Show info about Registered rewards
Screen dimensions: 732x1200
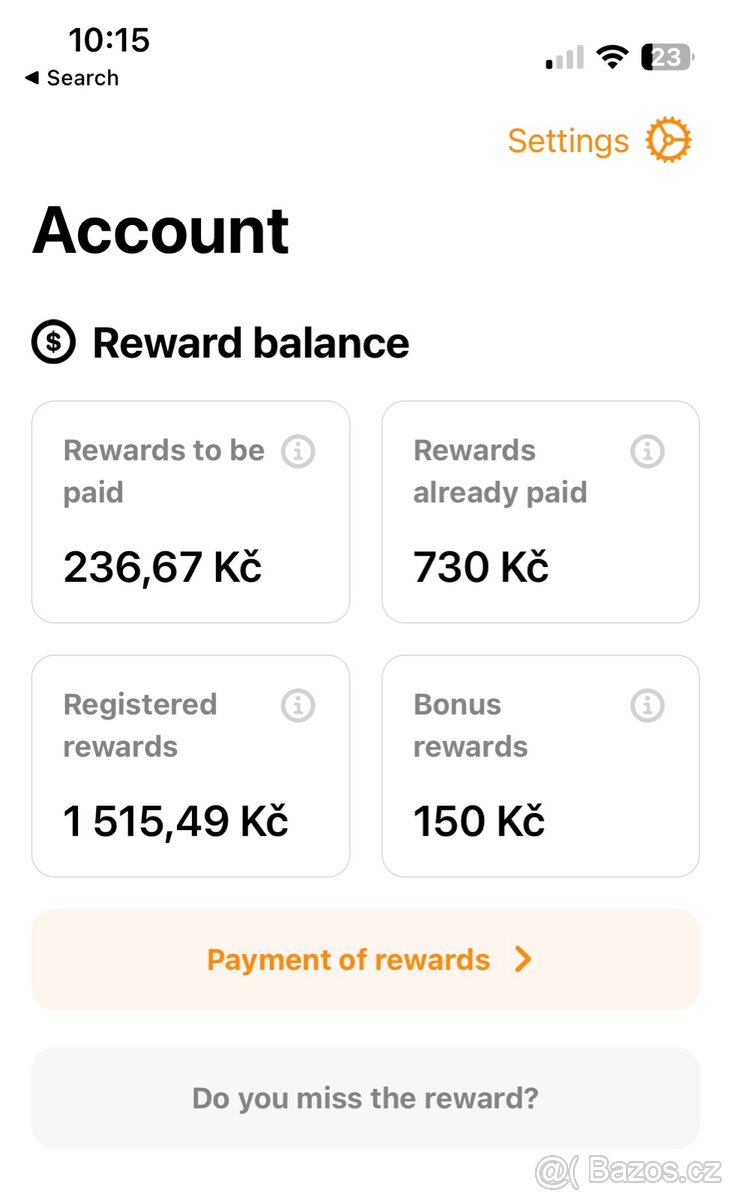(297, 706)
